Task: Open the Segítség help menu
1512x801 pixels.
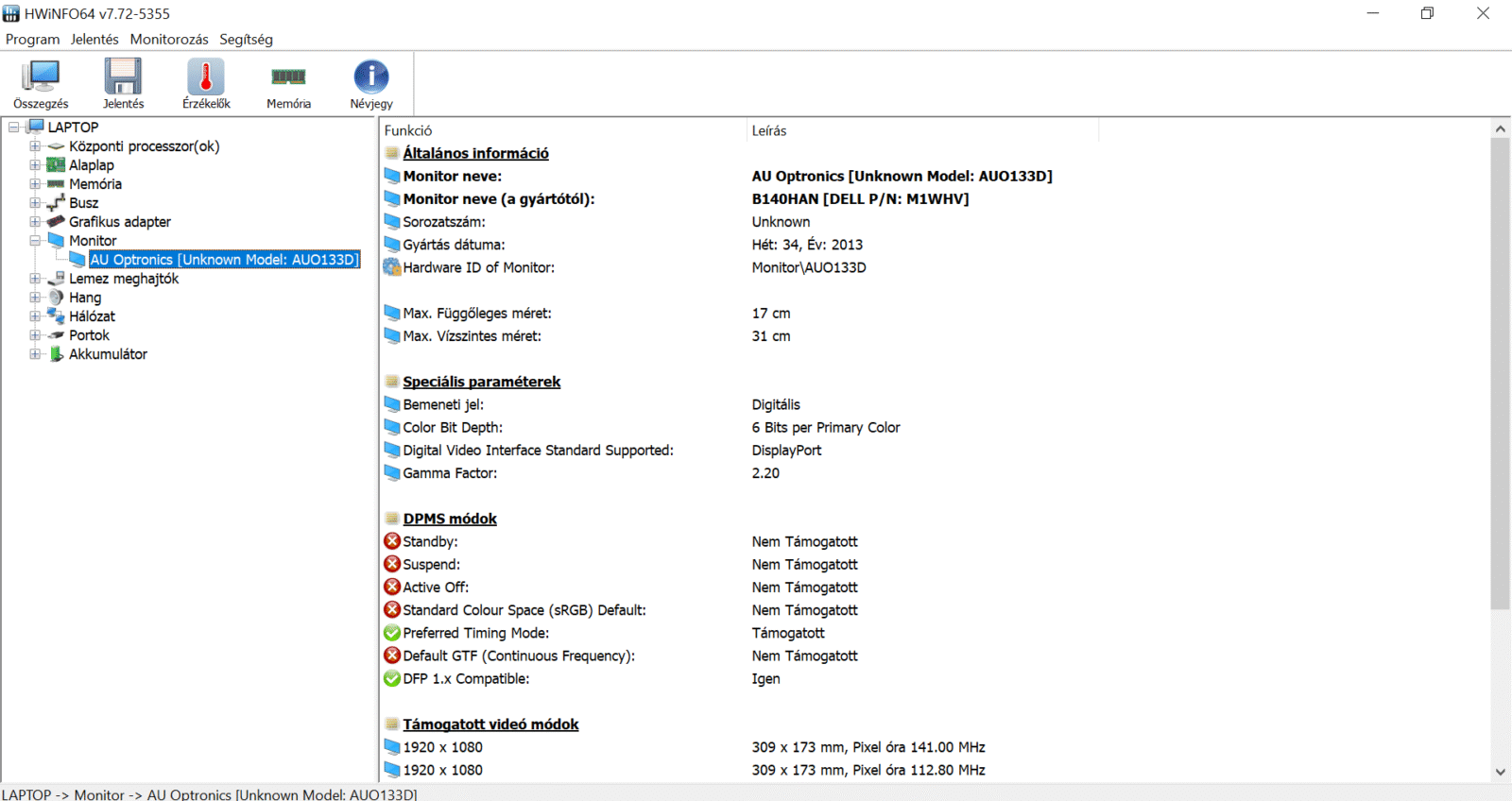Action: pyautogui.click(x=246, y=40)
